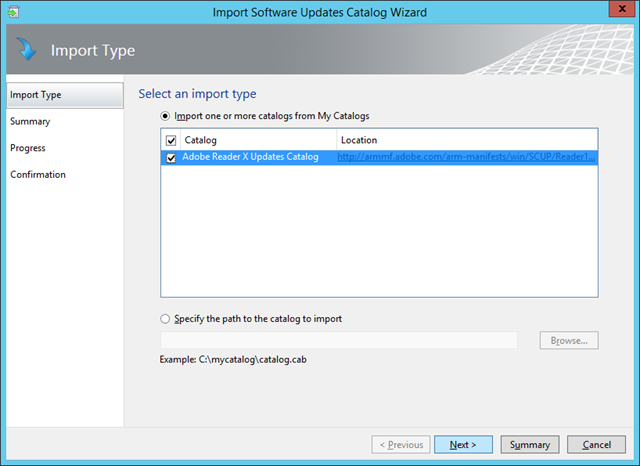Uncheck the Adobe Reader X Updates Catalog checkbox
640x466 pixels.
[171, 158]
